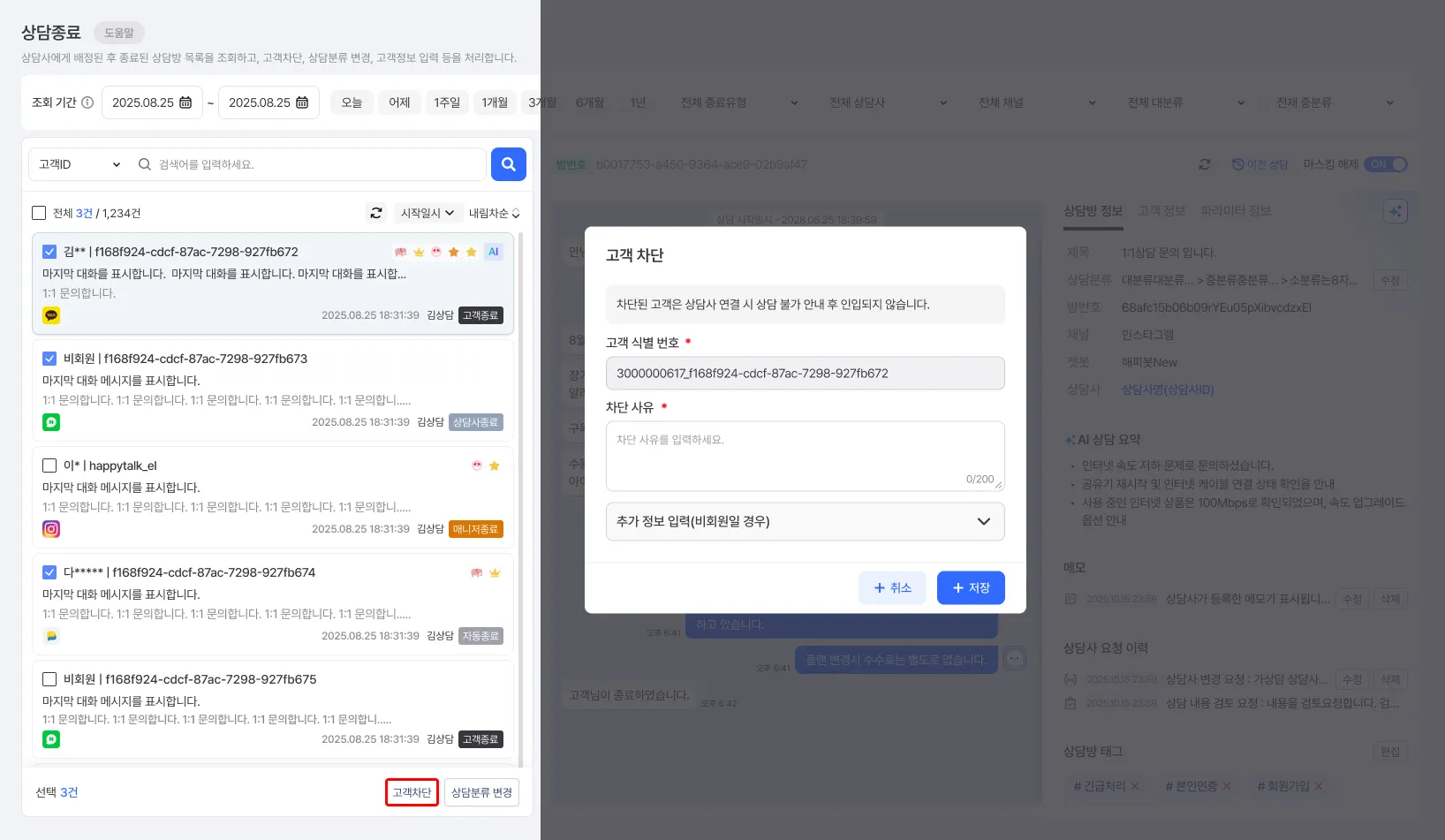Click the star icon in happytalk_el row
The height and width of the screenshot is (840, 1445).
495,465
